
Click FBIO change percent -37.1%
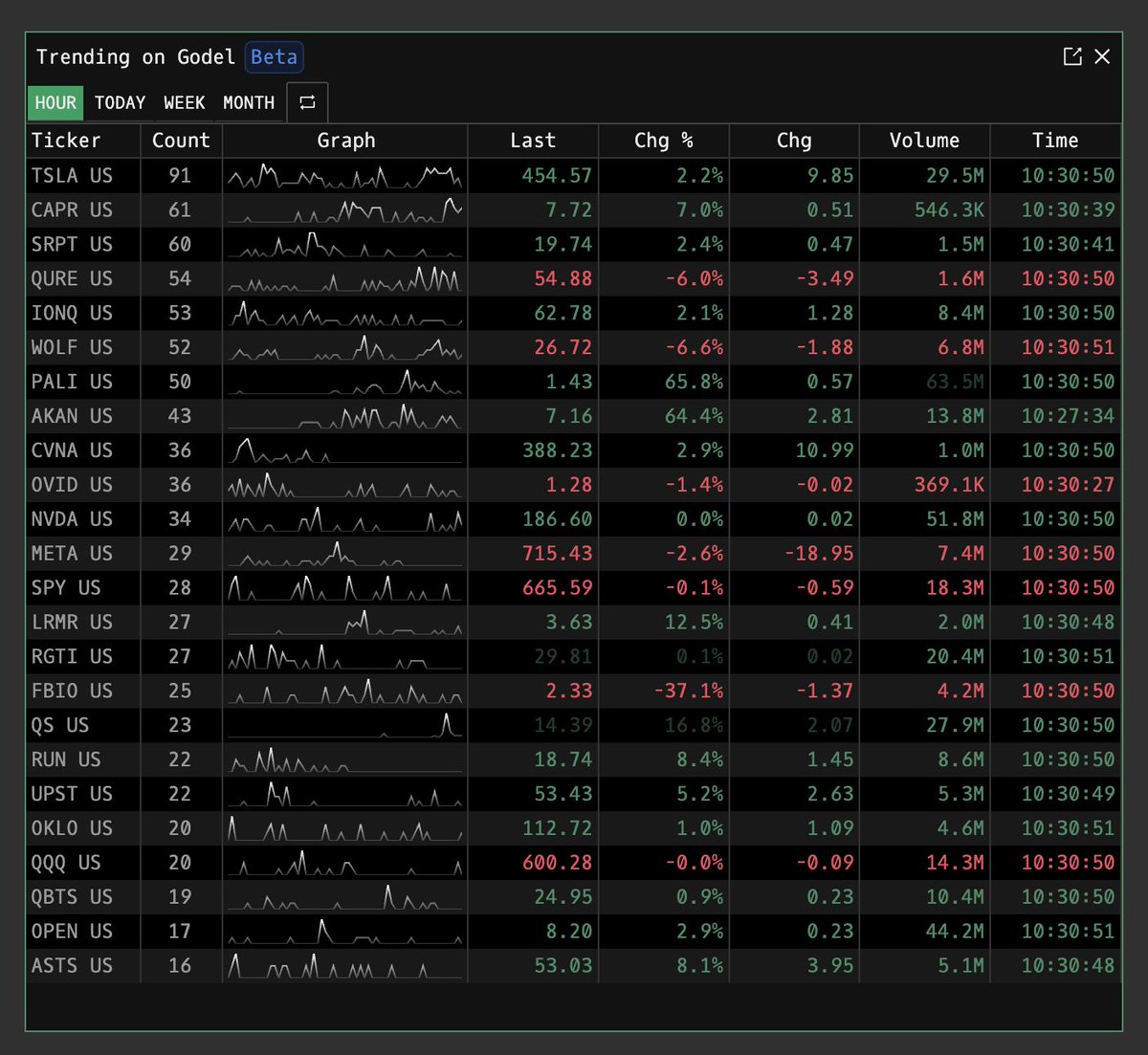pos(688,691)
